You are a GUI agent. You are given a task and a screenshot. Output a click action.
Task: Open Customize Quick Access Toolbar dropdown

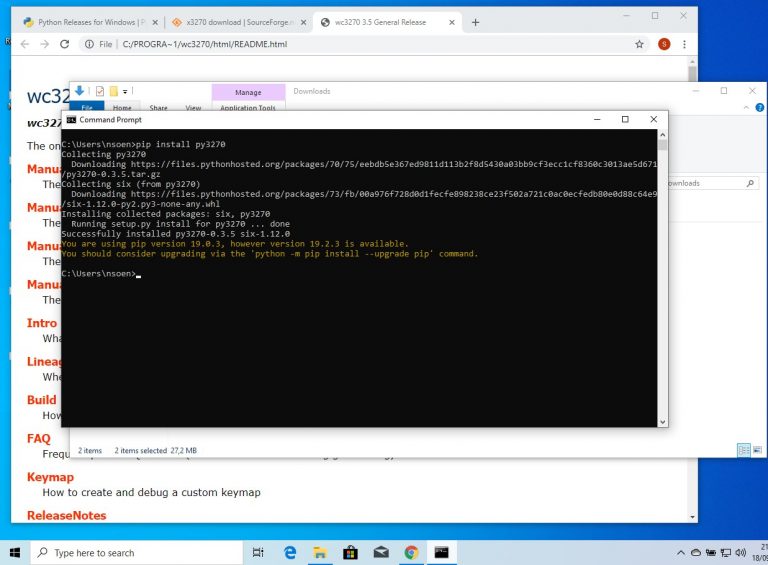point(126,91)
